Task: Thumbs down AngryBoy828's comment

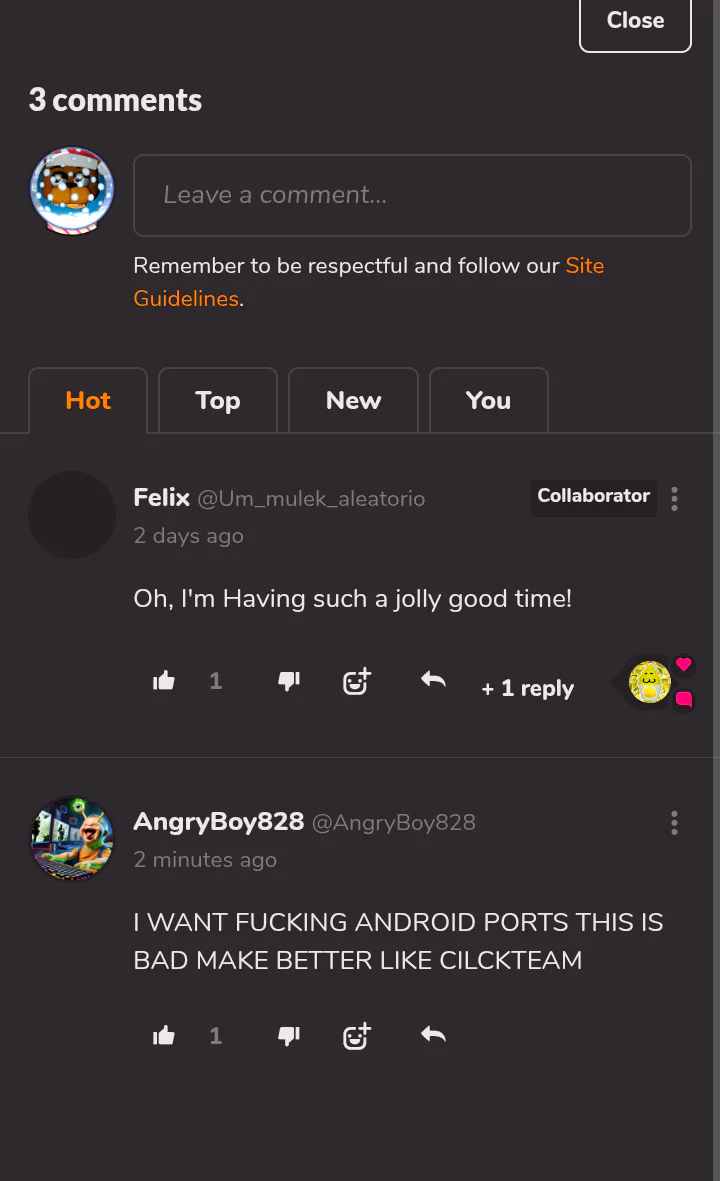Action: click(289, 1036)
